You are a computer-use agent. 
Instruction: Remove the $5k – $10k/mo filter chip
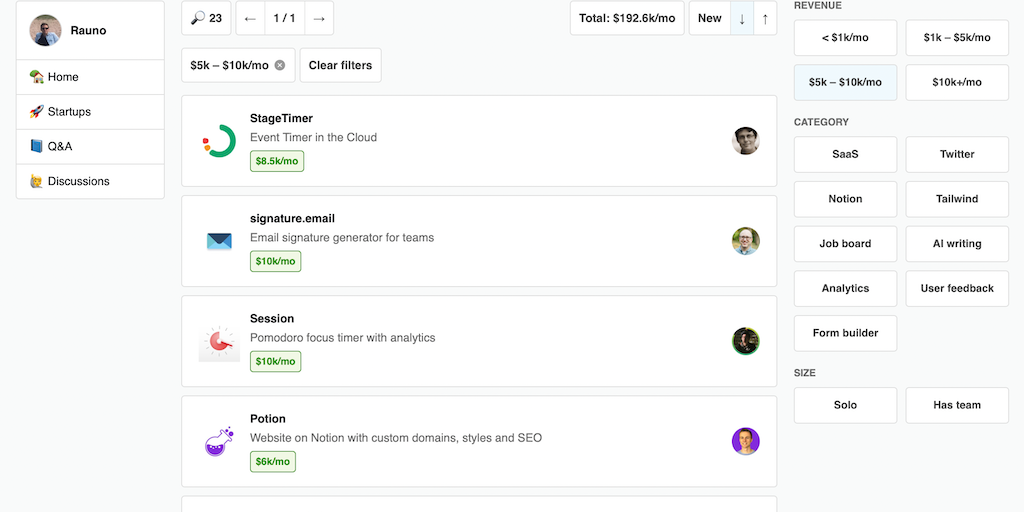280,65
